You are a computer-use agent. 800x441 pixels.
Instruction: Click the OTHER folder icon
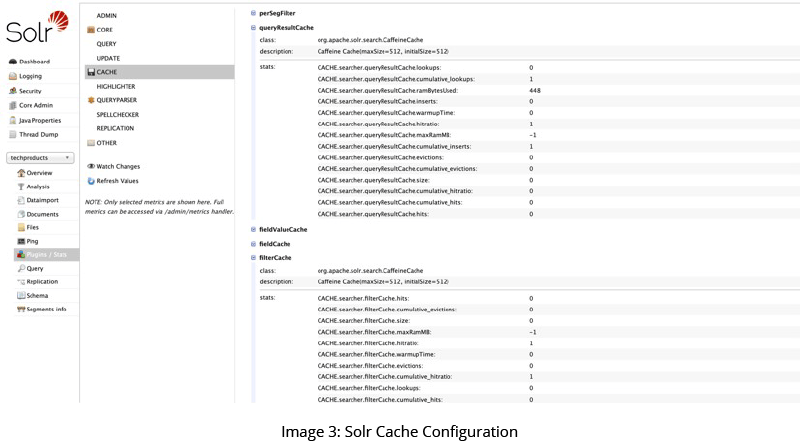(x=91, y=143)
